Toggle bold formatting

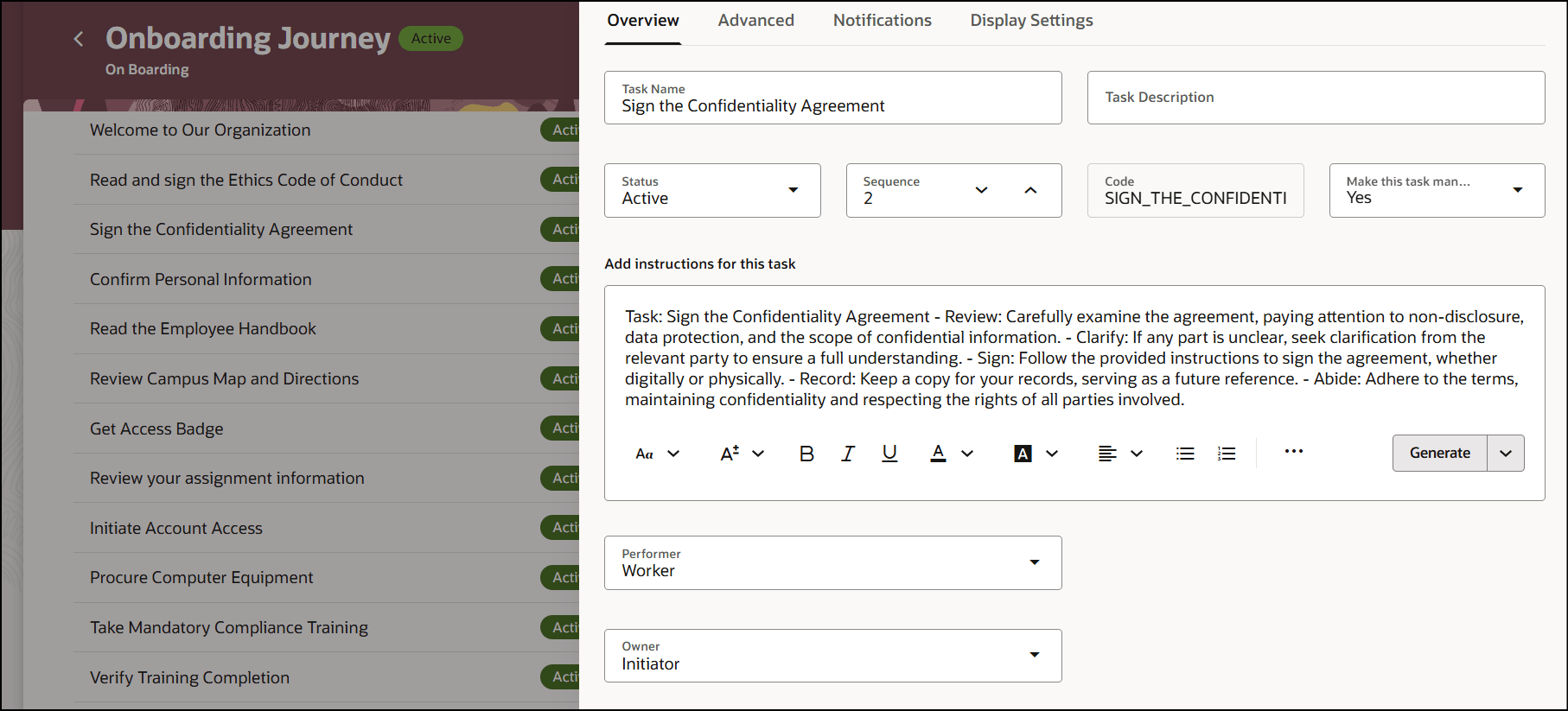806,454
